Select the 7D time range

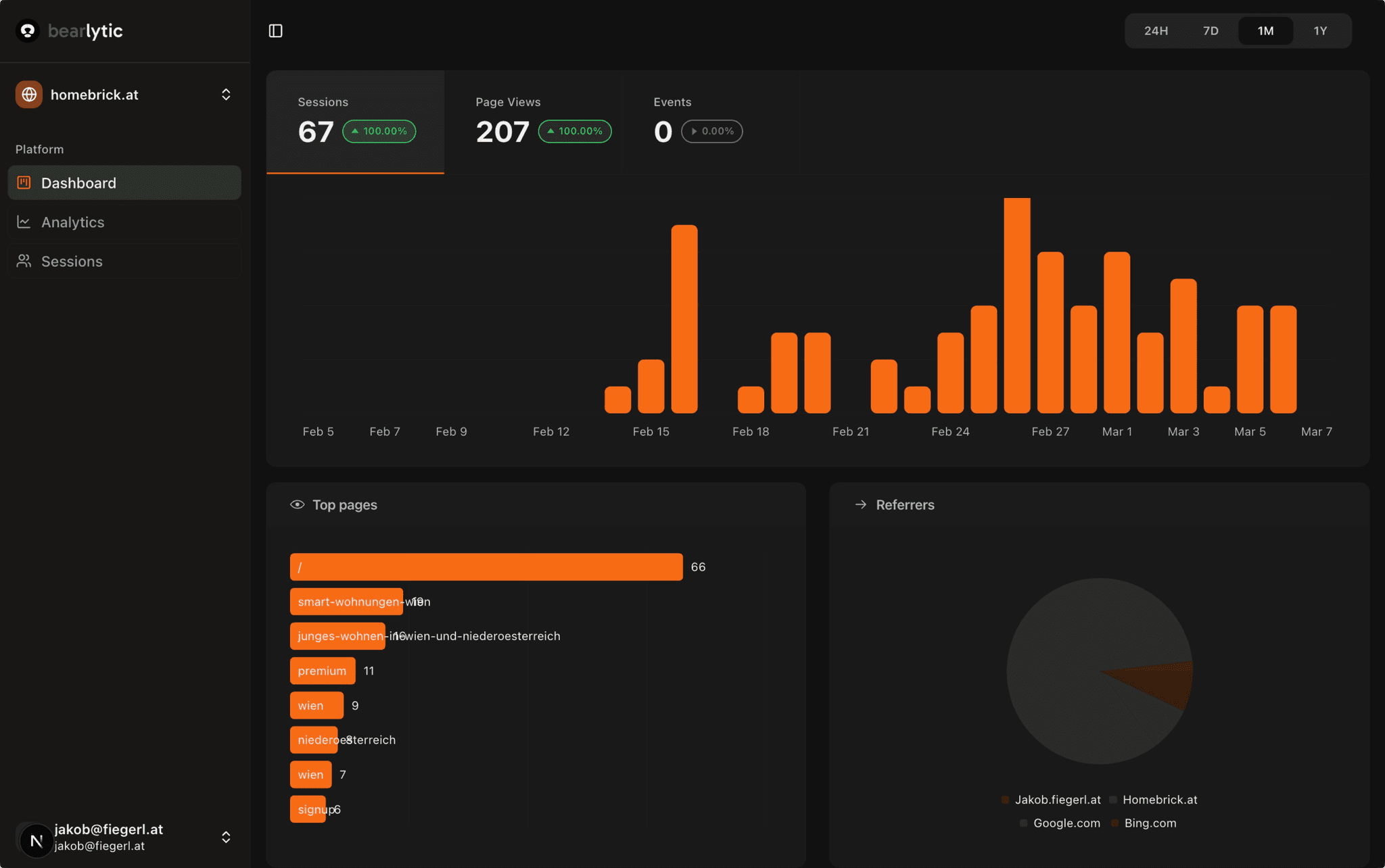point(1211,30)
